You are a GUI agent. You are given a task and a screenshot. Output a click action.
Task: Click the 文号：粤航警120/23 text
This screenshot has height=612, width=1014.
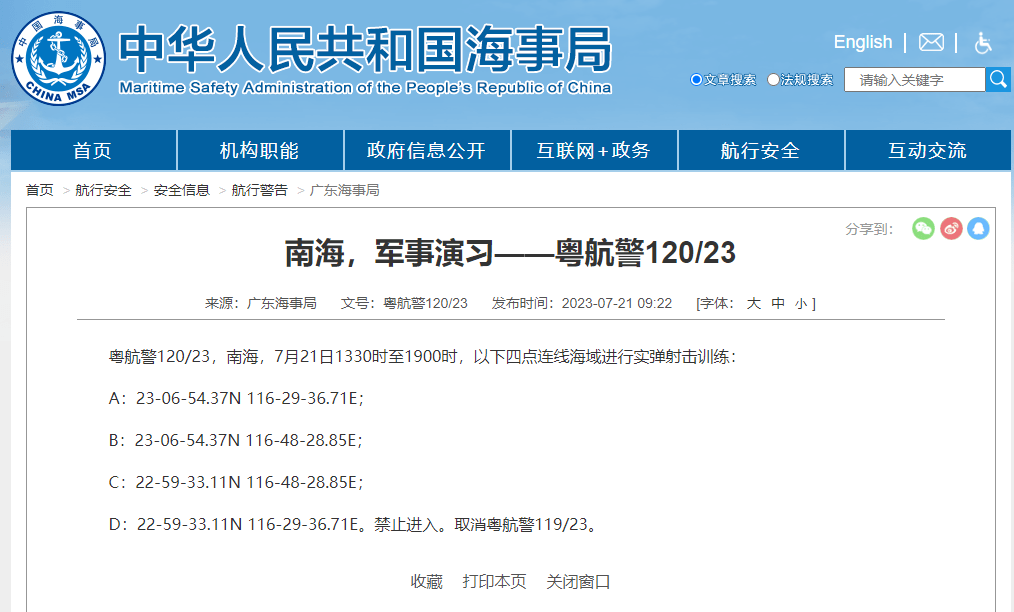tap(404, 303)
